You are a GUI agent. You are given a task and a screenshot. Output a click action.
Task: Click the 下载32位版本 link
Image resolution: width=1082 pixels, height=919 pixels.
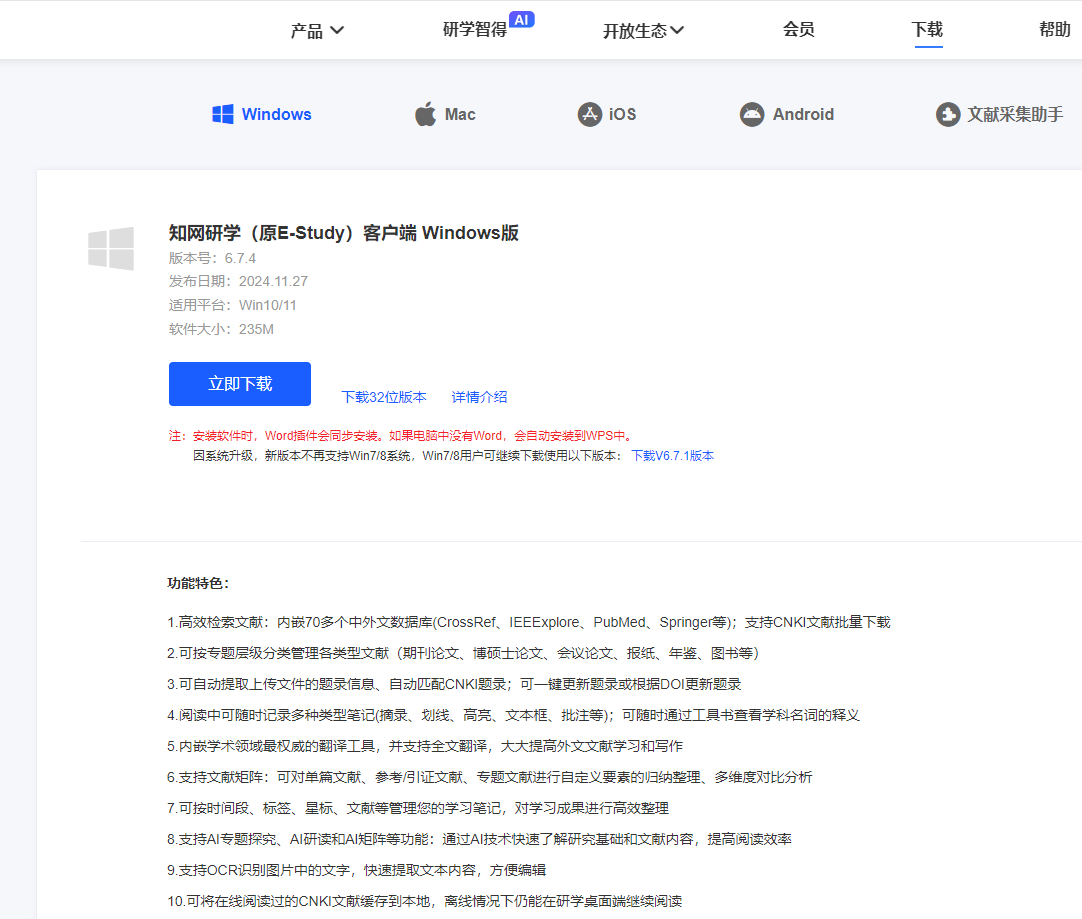(384, 397)
